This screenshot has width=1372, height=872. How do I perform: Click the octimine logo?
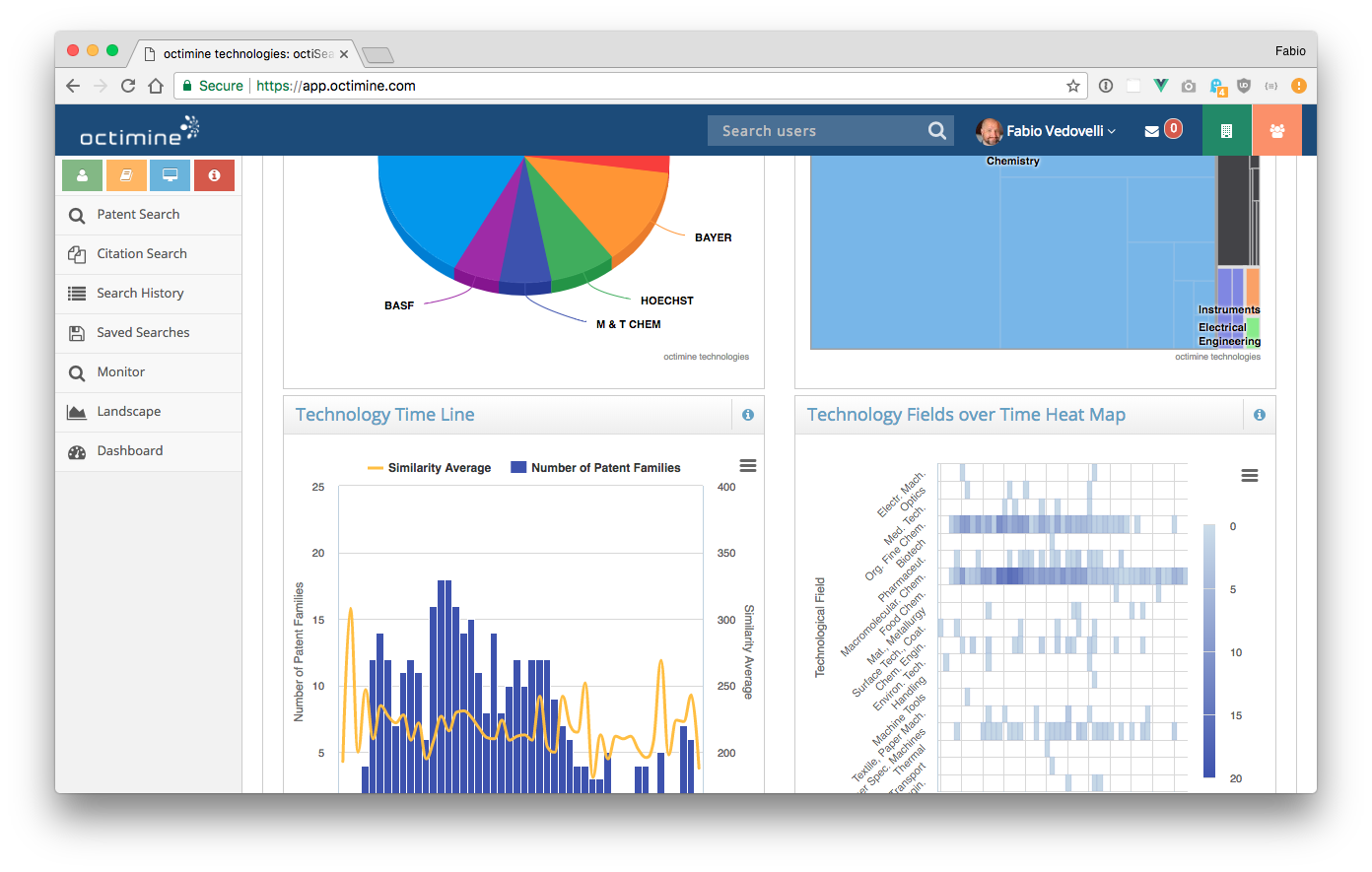[x=139, y=131]
